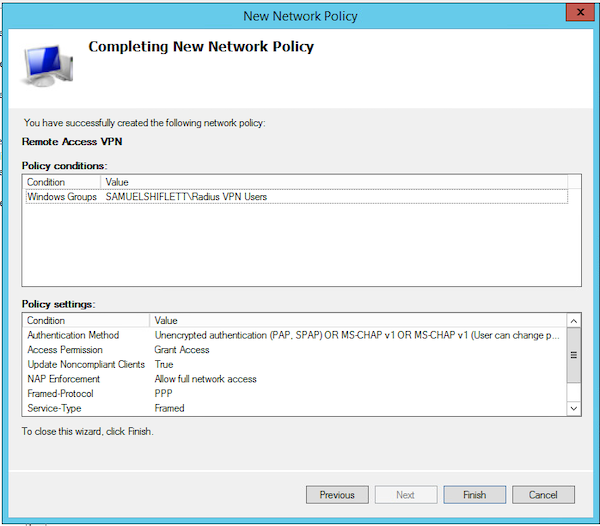
Task: Click the computer icon in wizard header
Action: click(48, 65)
